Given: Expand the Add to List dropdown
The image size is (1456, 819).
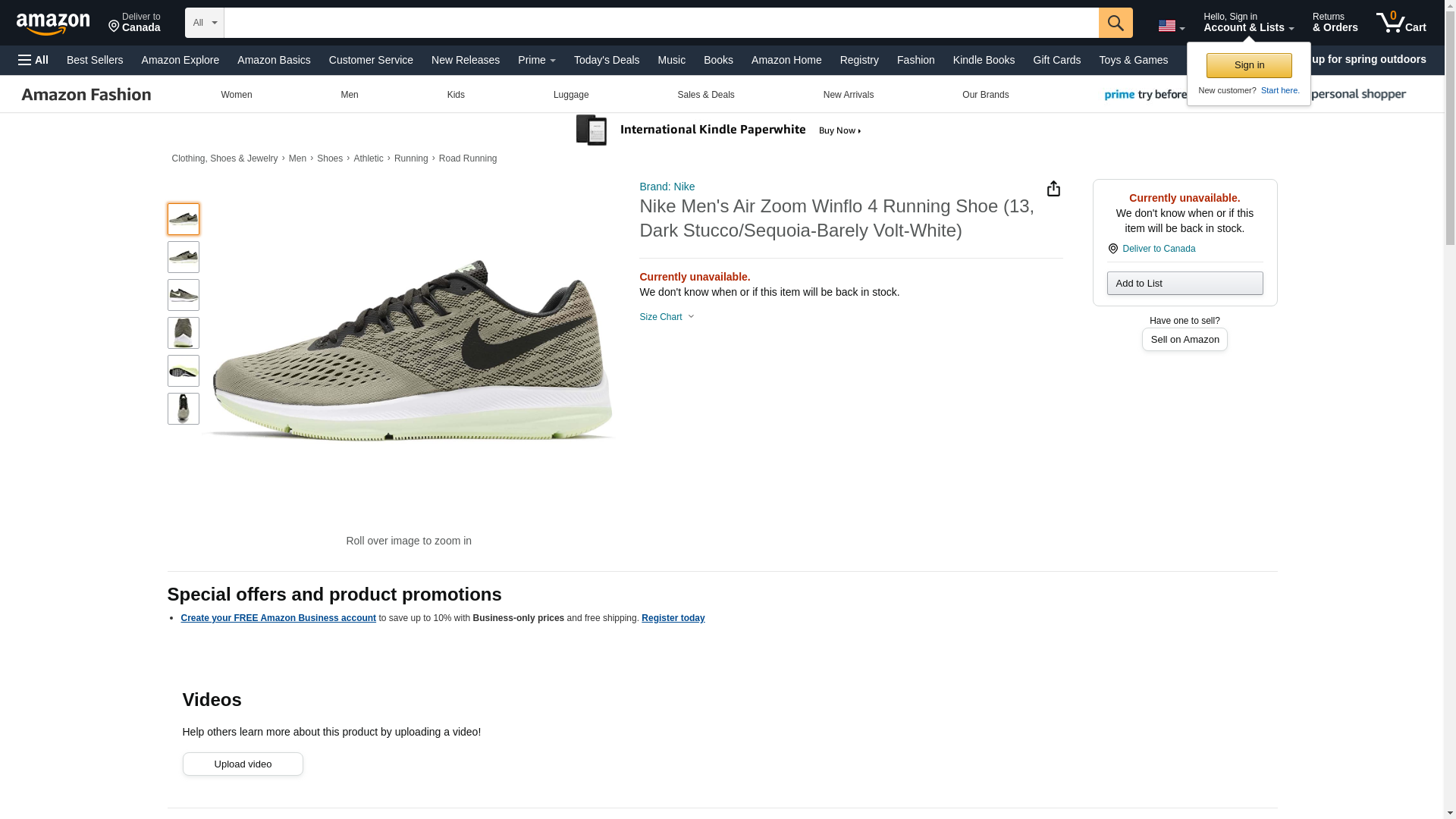Looking at the screenshot, I should 1184,284.
